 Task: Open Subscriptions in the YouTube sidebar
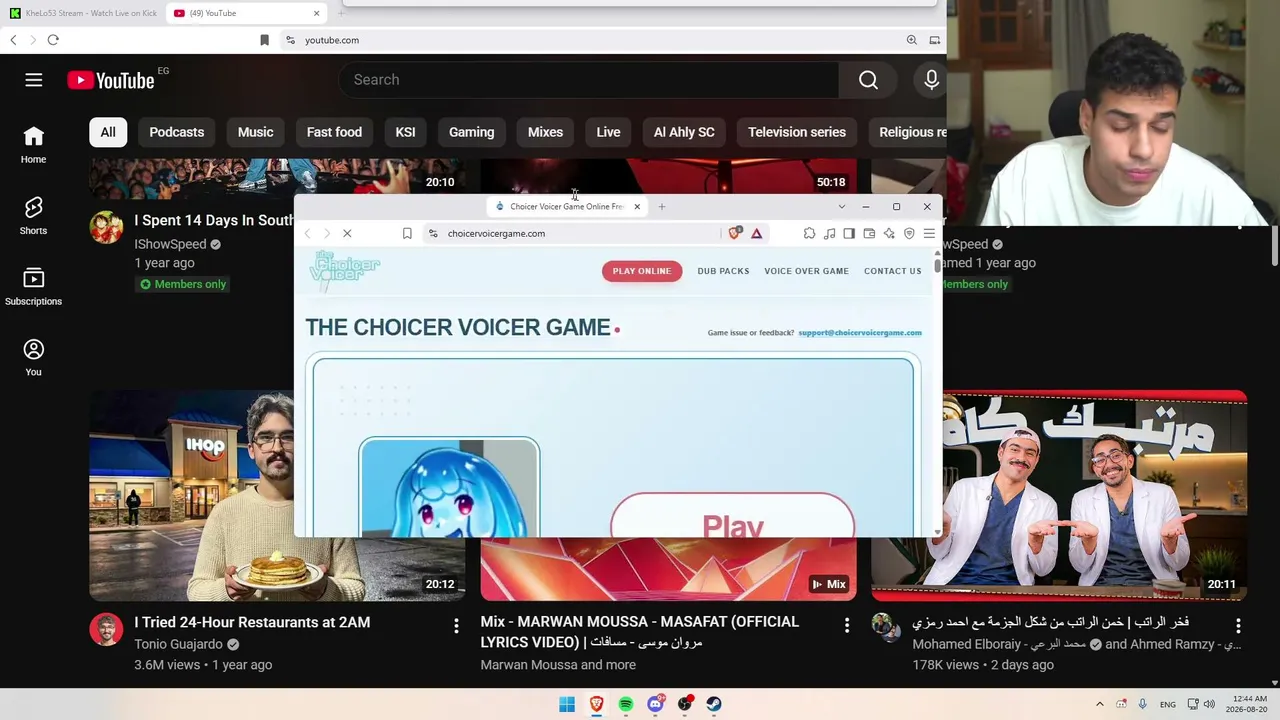click(33, 287)
